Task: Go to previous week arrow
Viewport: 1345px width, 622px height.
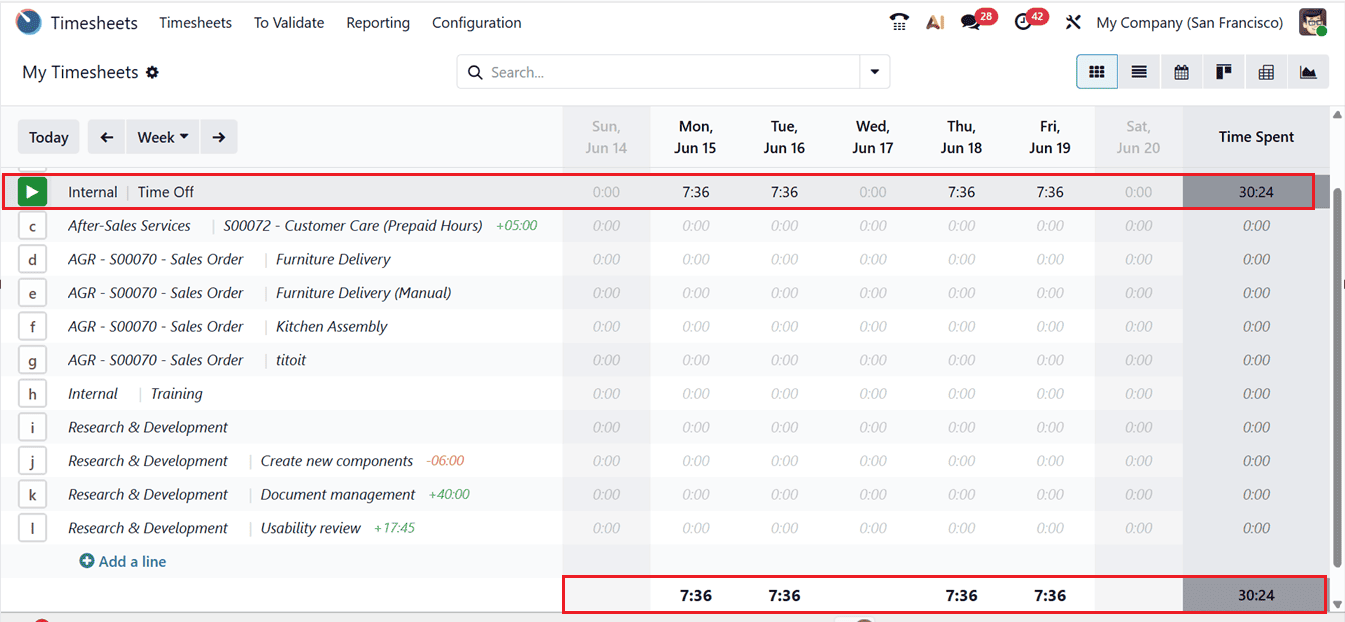Action: (x=107, y=137)
